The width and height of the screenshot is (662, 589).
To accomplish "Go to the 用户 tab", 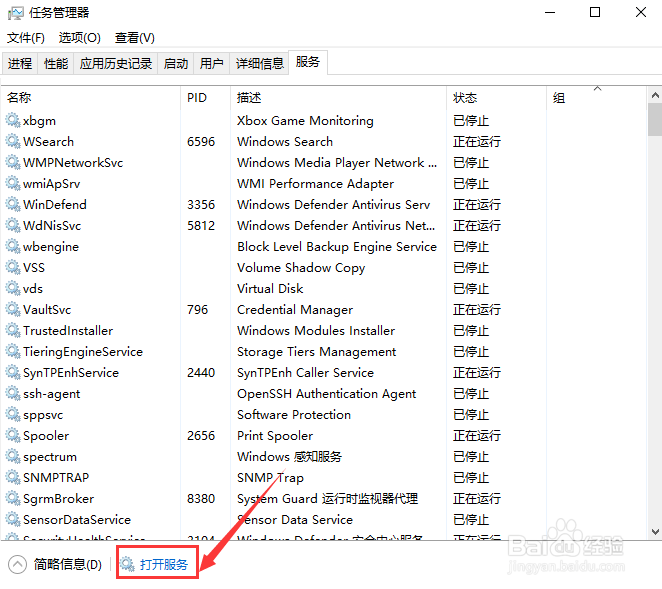I will (x=212, y=64).
